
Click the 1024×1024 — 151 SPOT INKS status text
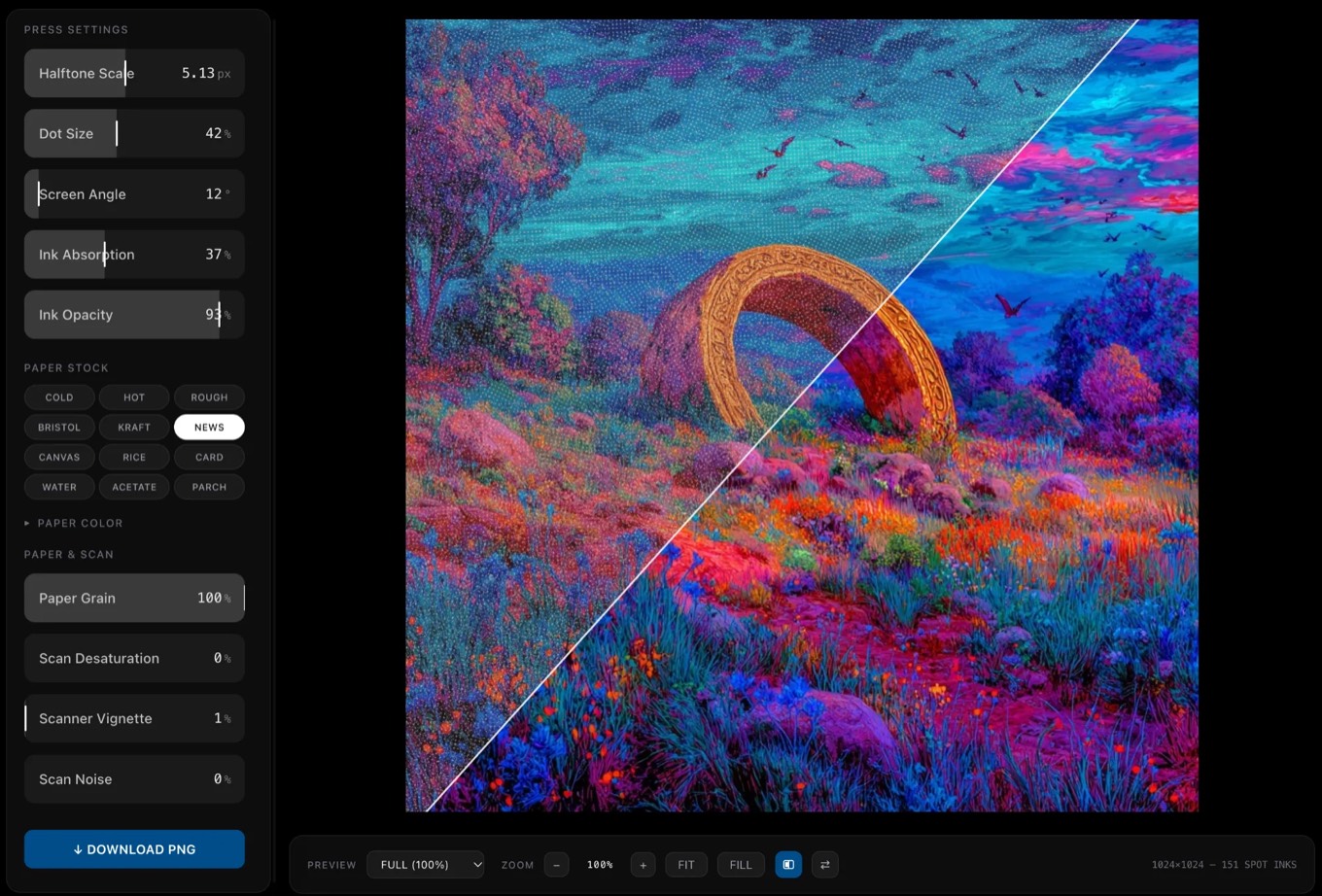tap(1224, 865)
